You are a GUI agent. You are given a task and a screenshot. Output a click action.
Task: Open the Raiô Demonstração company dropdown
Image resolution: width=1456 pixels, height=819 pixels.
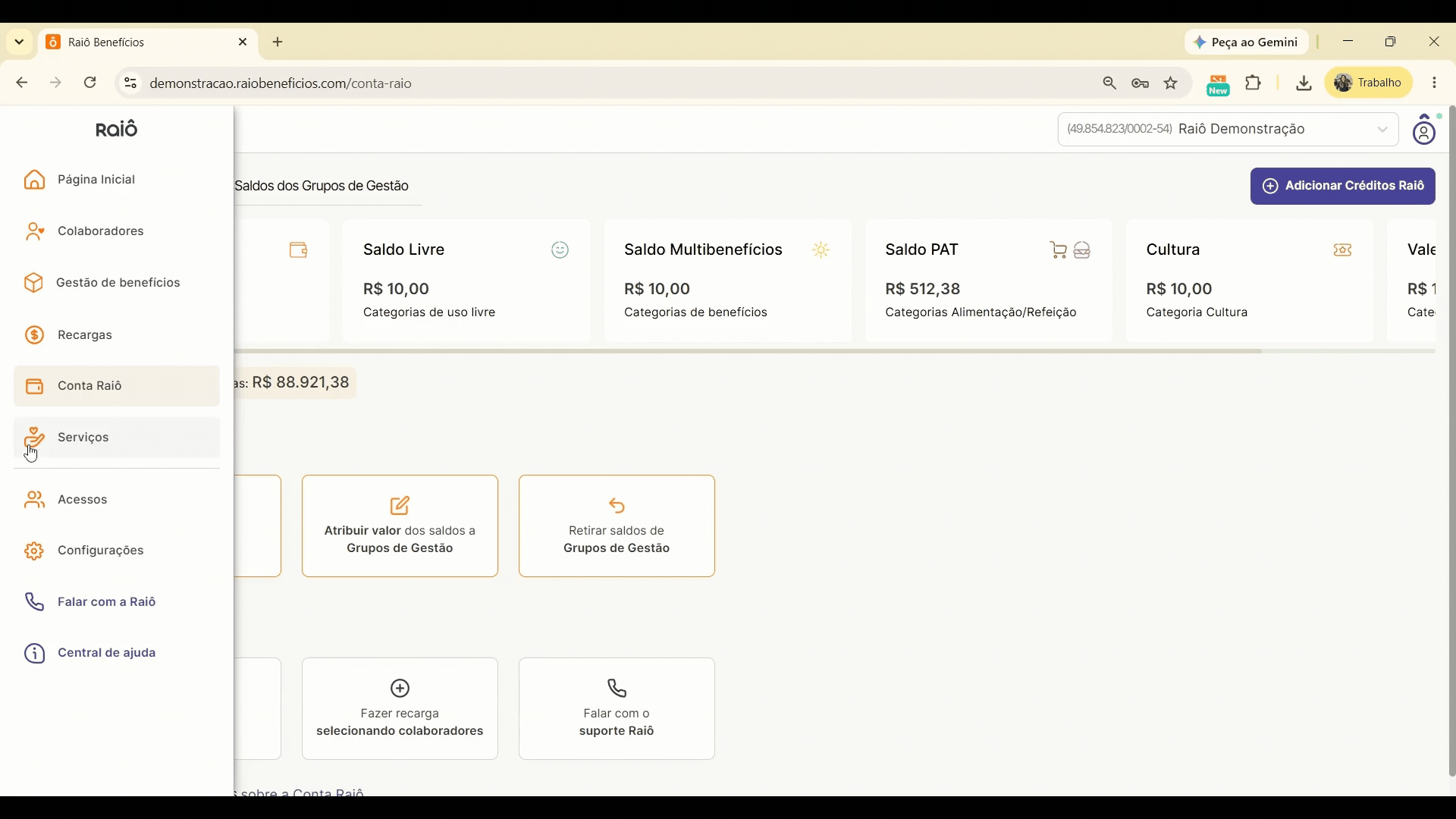click(x=1228, y=130)
